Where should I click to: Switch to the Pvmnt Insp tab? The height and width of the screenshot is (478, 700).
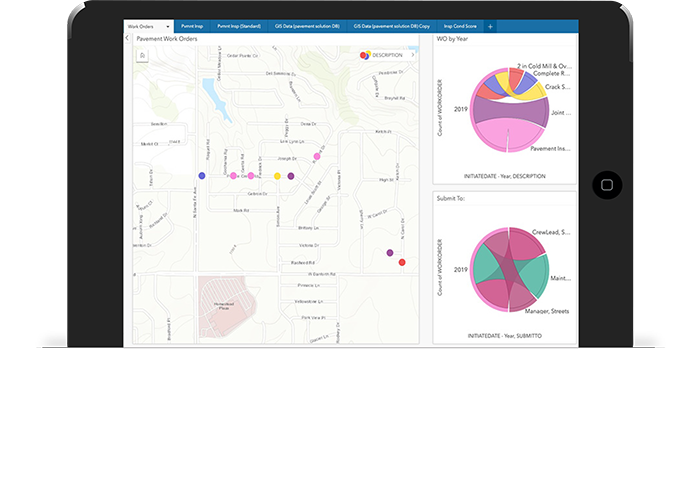193,25
